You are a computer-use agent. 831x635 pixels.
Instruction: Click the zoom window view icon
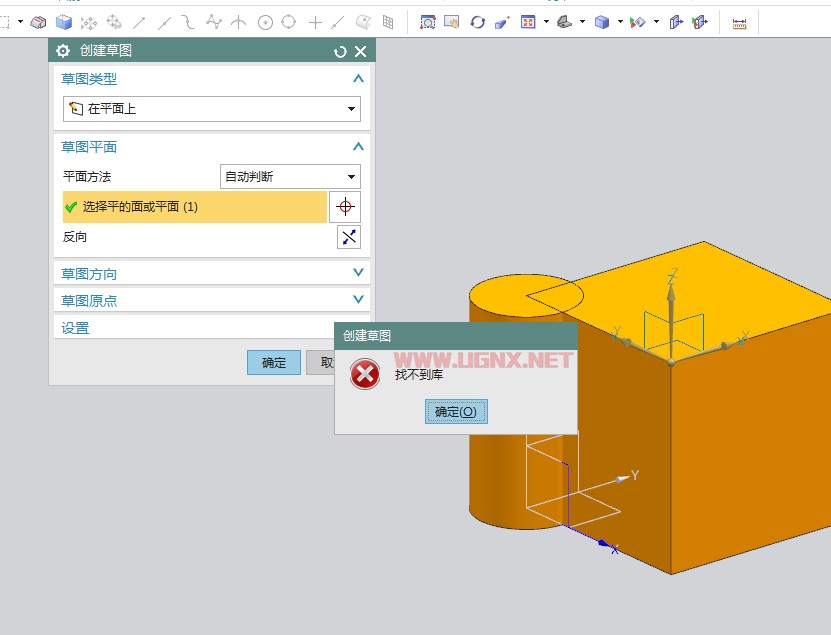427,22
